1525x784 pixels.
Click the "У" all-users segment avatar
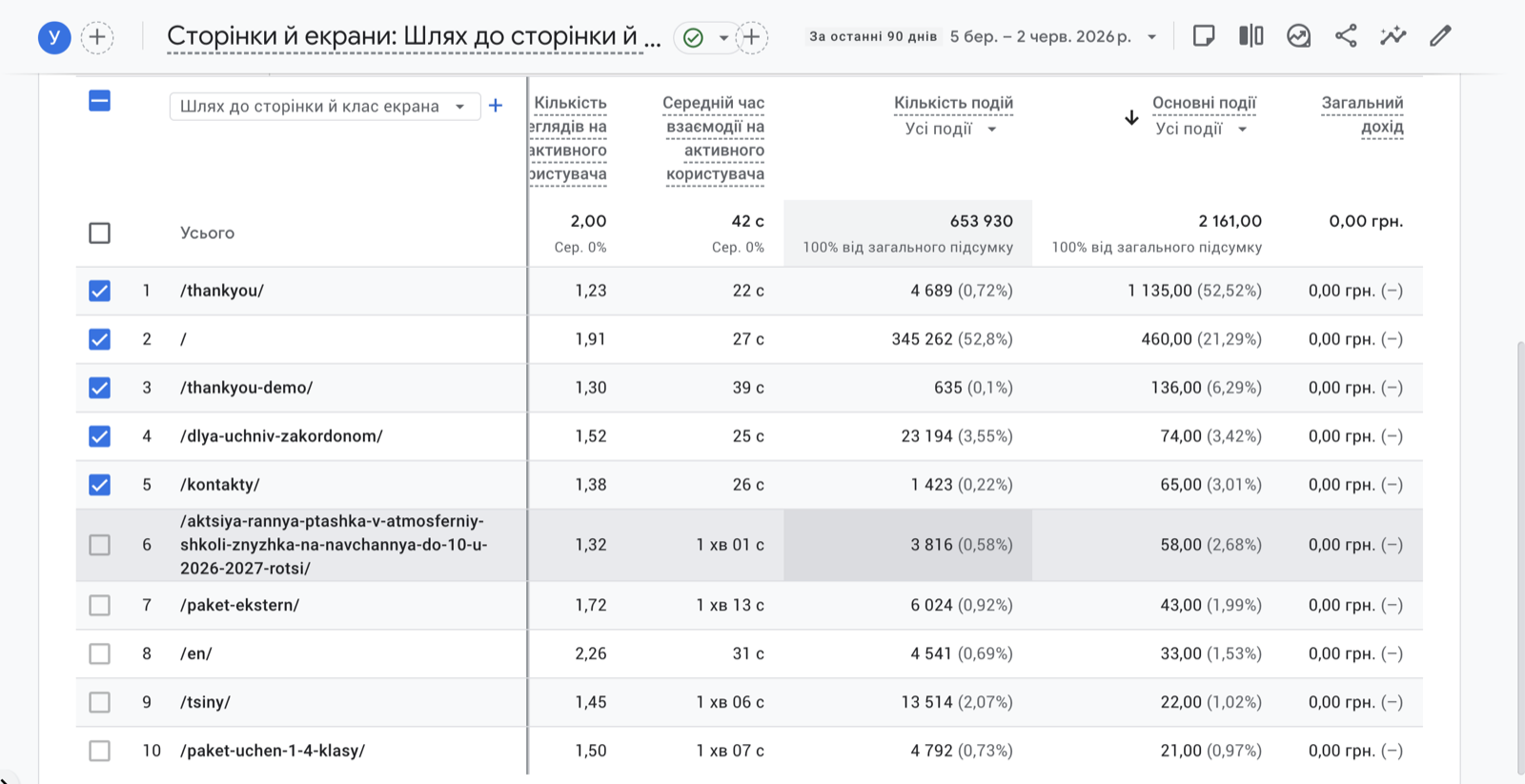click(x=54, y=37)
